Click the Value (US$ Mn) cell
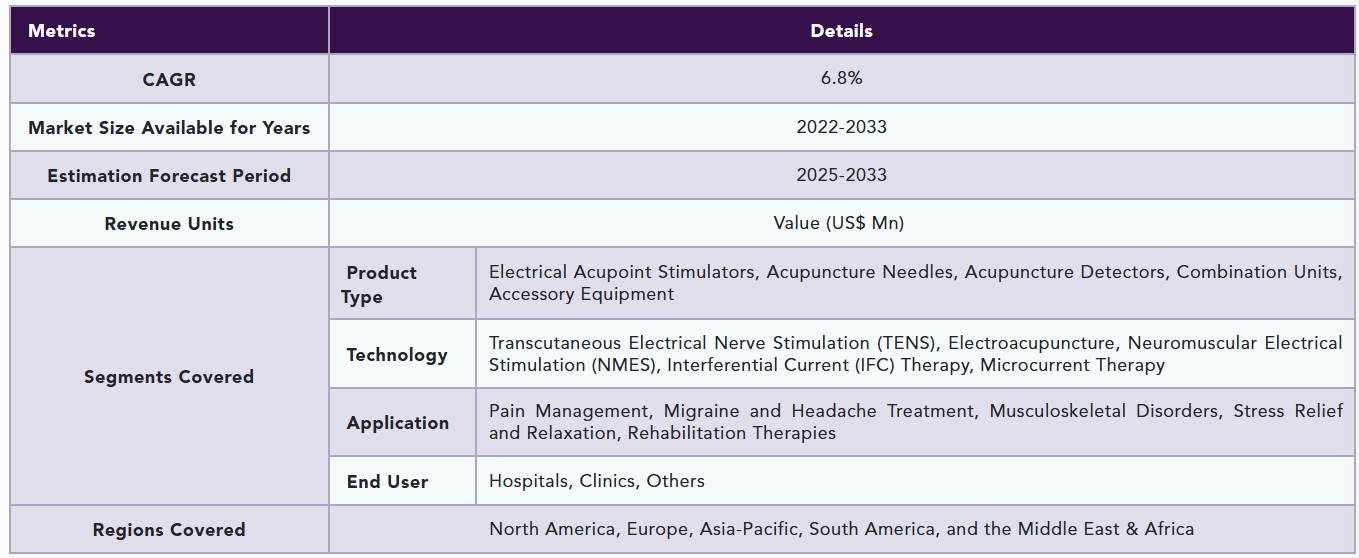Viewport: 1359px width, 558px height. 841,223
